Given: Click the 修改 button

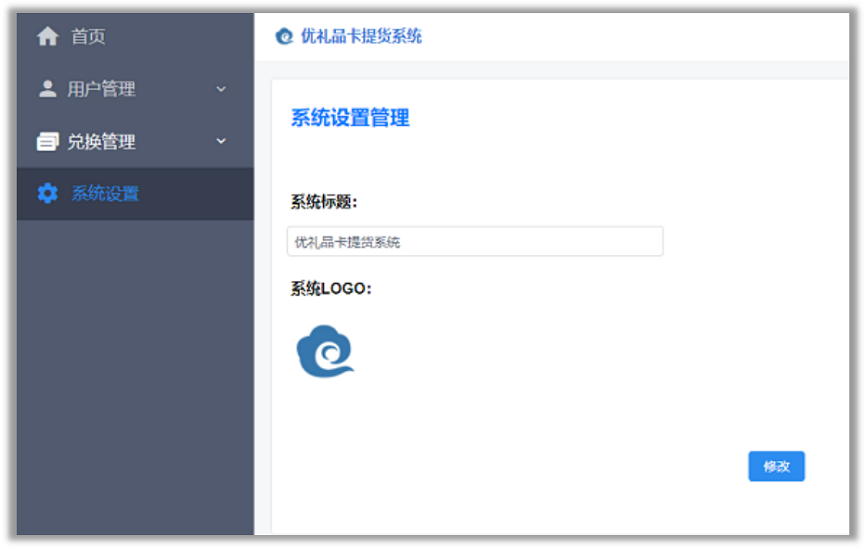Looking at the screenshot, I should (776, 467).
